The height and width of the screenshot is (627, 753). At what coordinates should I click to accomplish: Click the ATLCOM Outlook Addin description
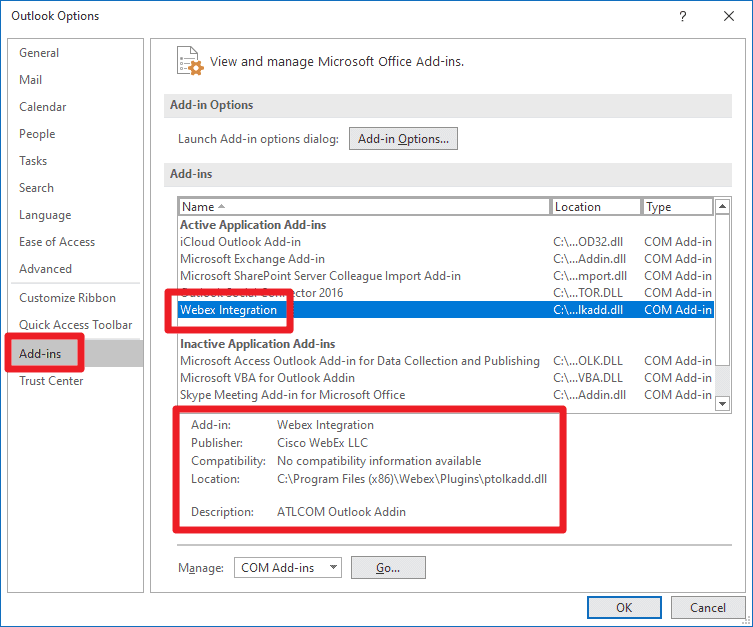pyautogui.click(x=341, y=512)
